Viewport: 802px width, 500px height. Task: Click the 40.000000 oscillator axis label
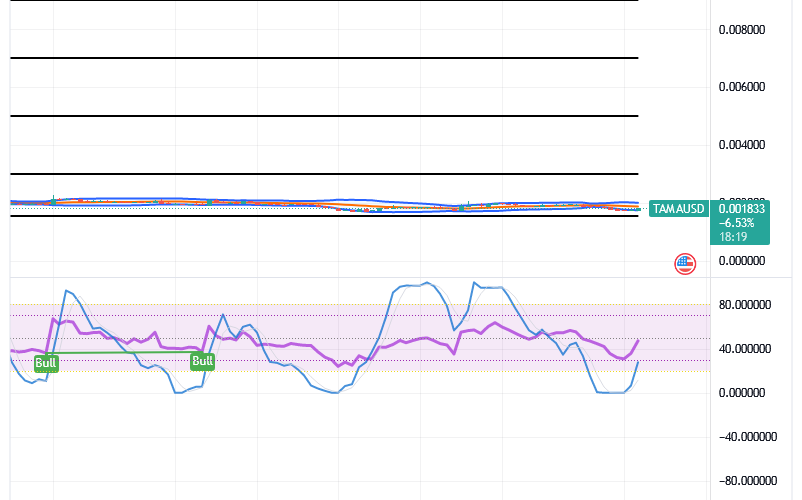745,349
